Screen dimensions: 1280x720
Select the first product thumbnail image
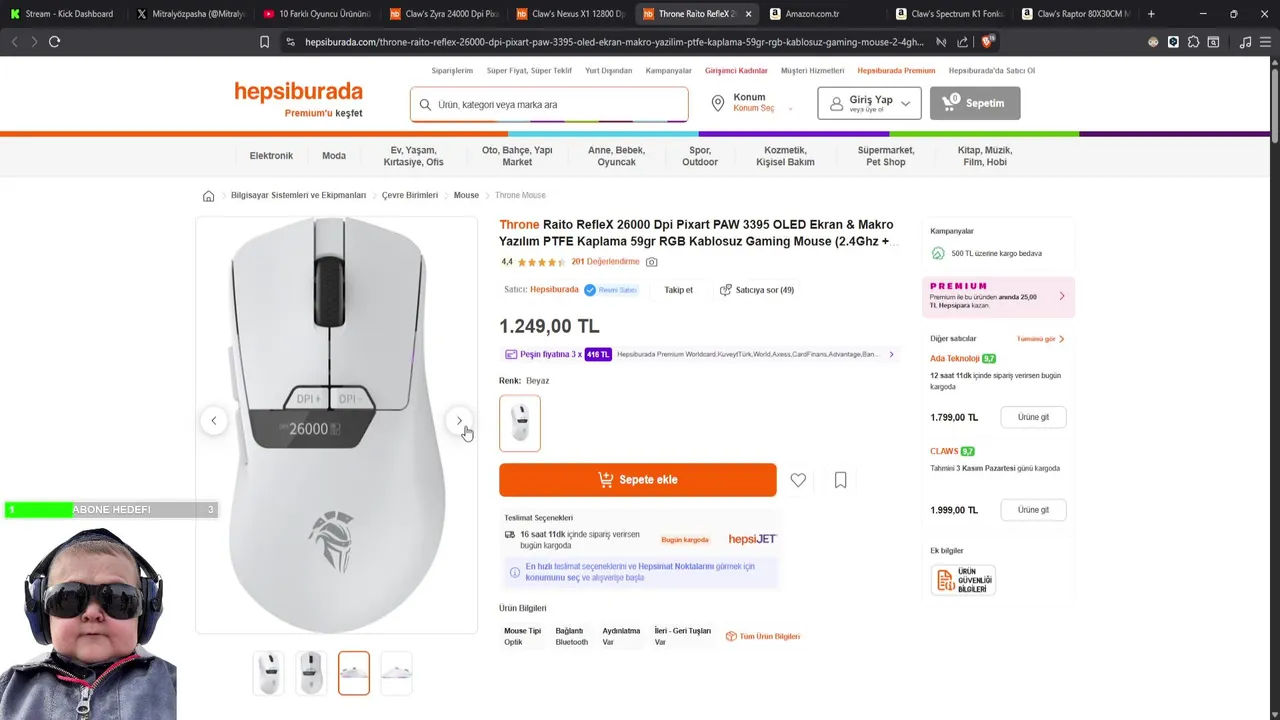pyautogui.click(x=268, y=673)
